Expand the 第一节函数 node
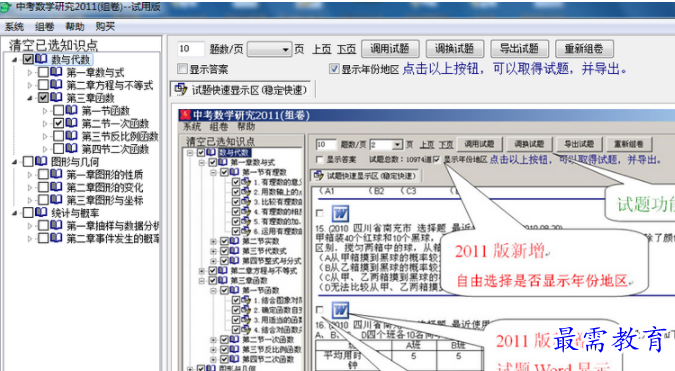The width and height of the screenshot is (675, 371). pyautogui.click(x=45, y=111)
